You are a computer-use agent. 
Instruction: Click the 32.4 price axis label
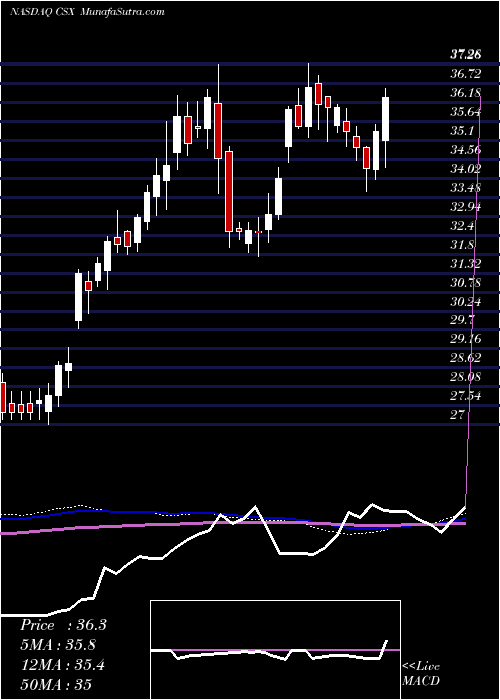[x=461, y=226]
